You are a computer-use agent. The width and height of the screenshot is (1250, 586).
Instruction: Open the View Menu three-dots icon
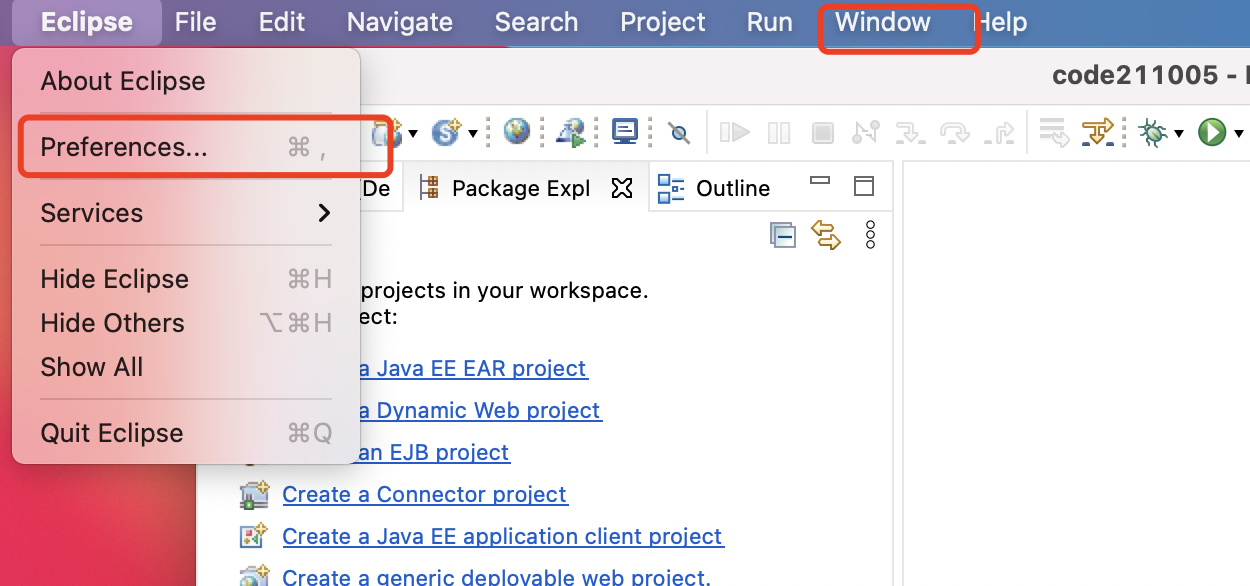(870, 235)
